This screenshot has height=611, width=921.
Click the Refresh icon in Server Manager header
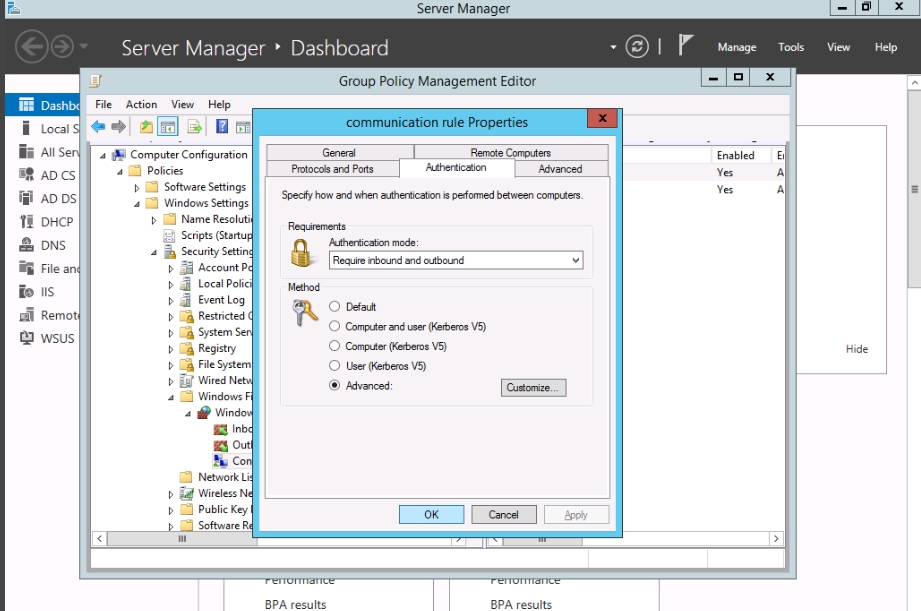[x=637, y=47]
